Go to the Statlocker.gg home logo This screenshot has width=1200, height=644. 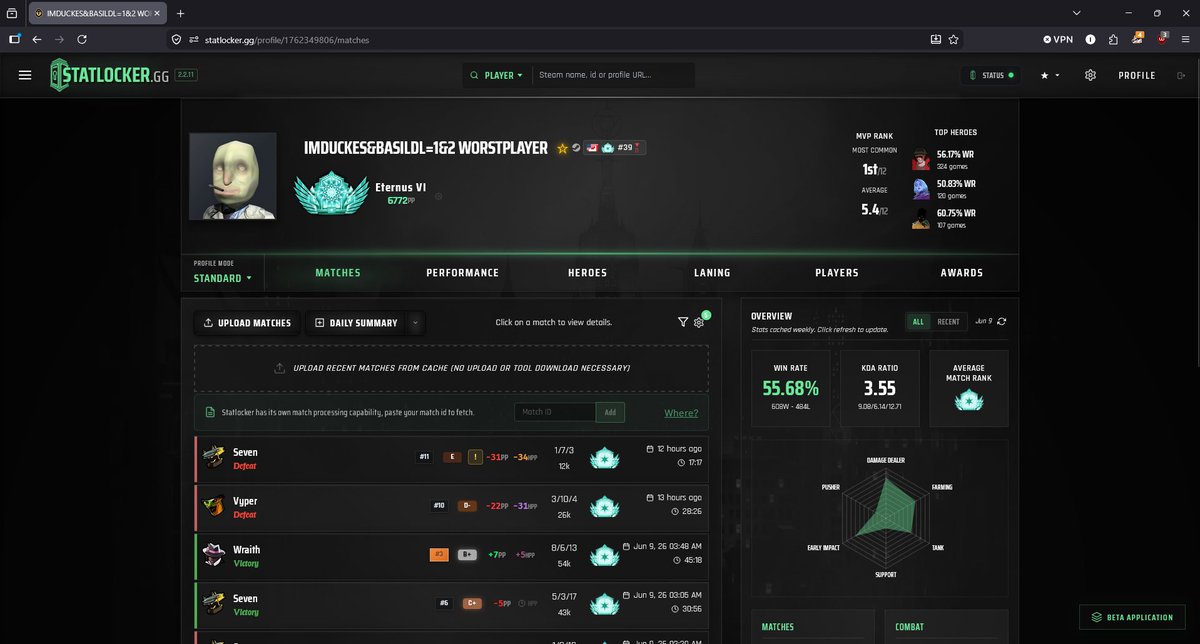(x=110, y=75)
